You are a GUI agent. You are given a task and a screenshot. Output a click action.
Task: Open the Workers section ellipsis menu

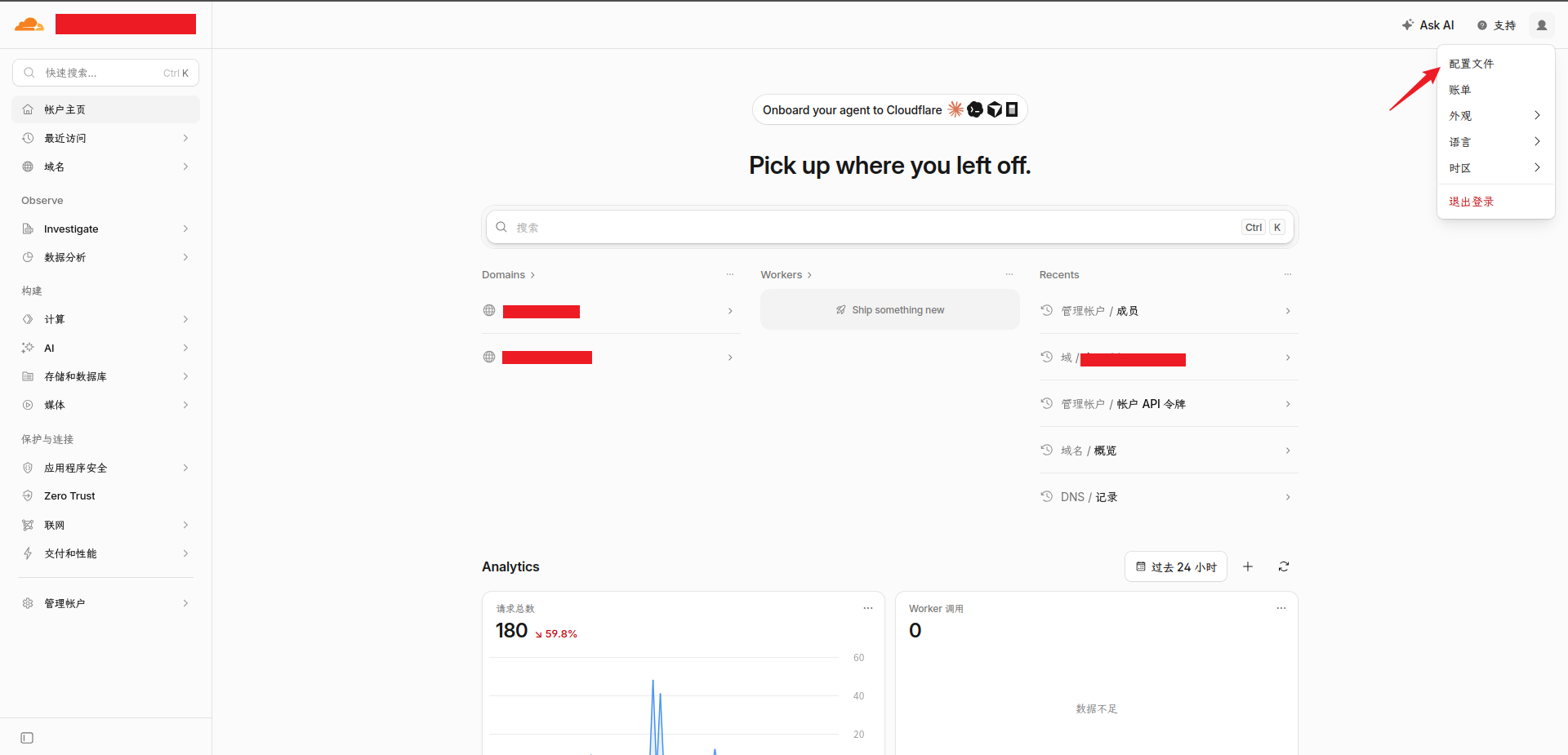[1009, 274]
